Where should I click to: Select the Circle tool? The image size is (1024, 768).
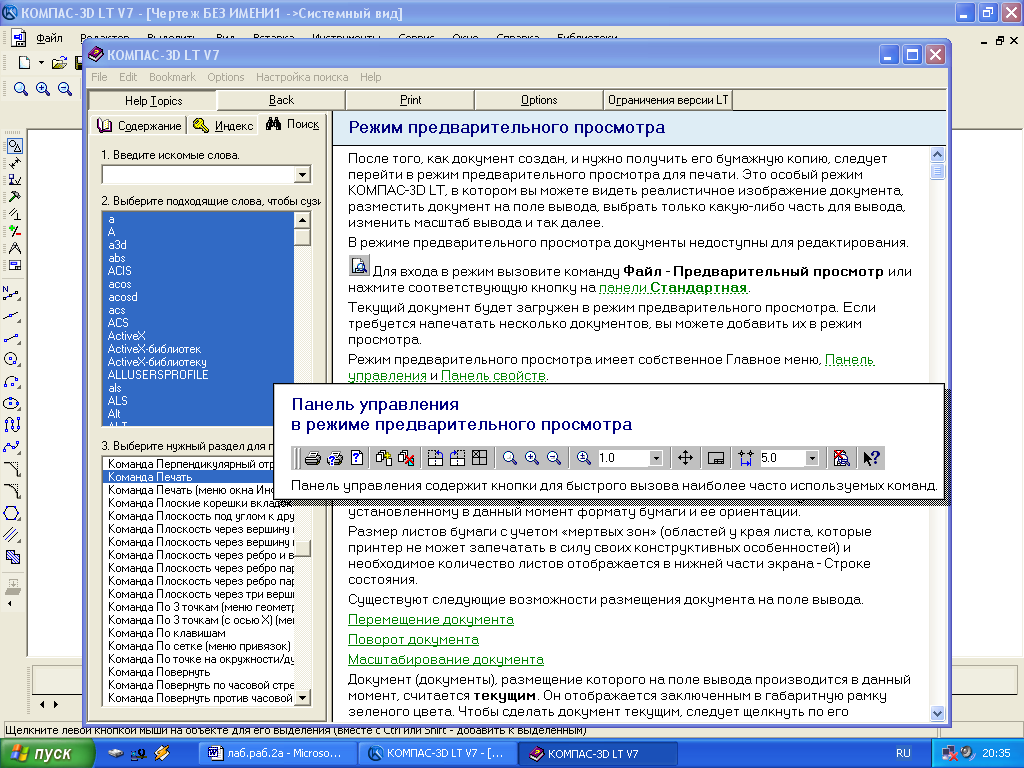point(12,359)
